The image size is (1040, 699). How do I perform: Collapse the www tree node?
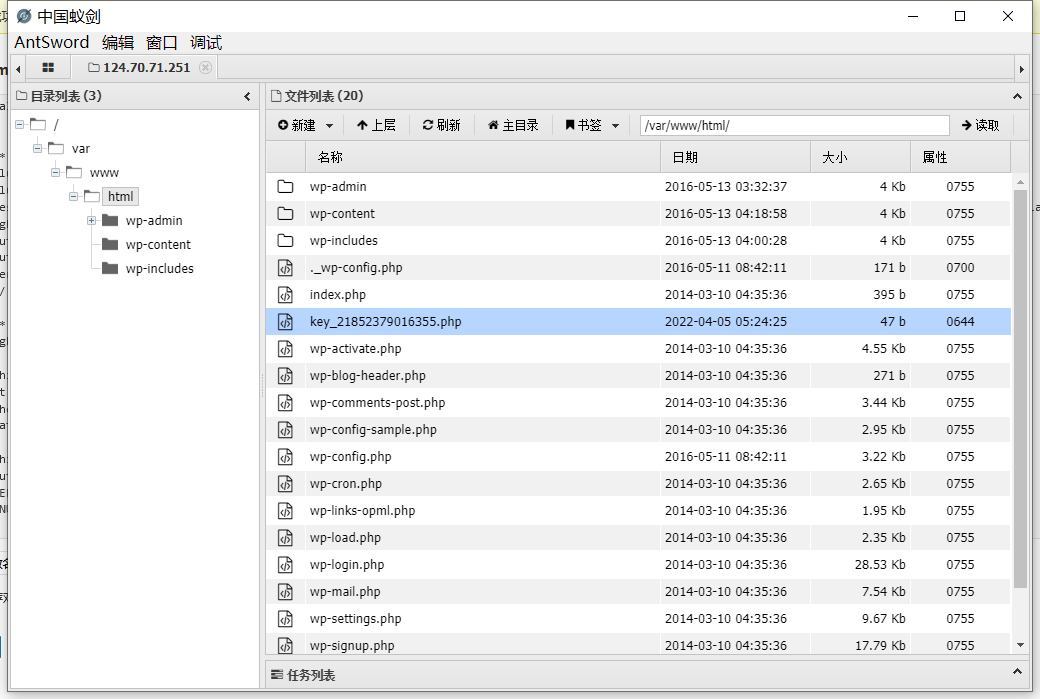click(55, 172)
